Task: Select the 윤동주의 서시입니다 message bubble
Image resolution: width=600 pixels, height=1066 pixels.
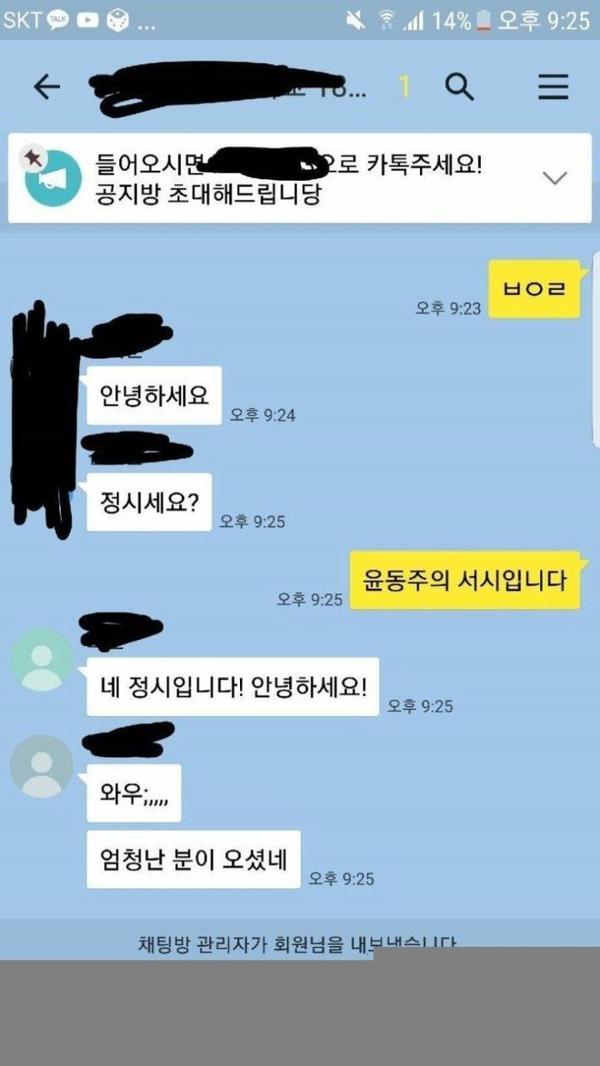Action: 465,580
